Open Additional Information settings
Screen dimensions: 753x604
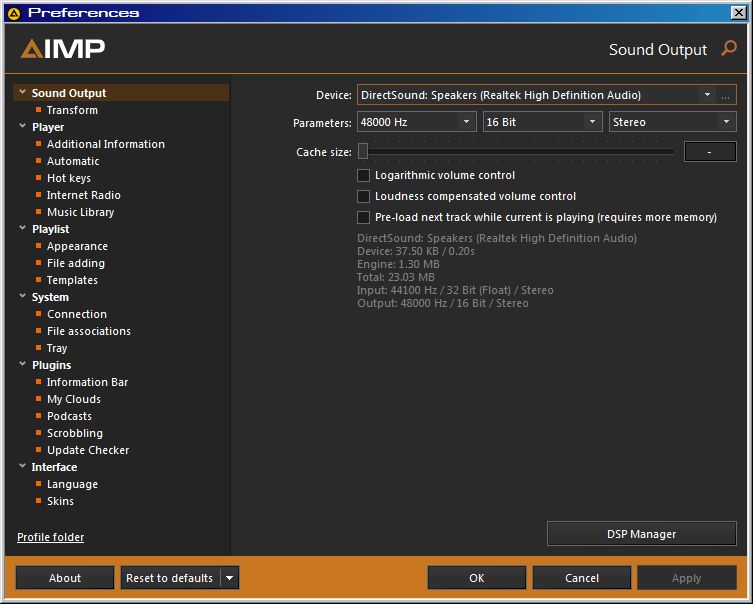[106, 144]
